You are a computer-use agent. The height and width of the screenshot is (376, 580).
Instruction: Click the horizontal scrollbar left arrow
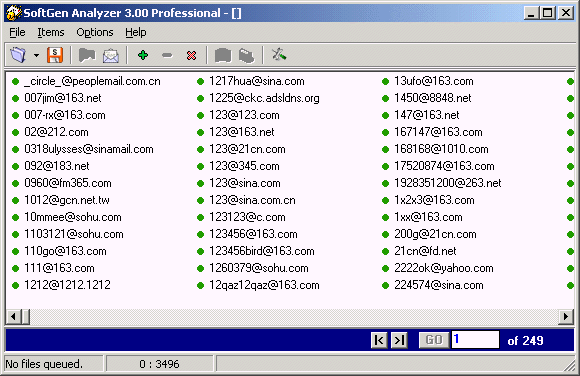pos(14,317)
